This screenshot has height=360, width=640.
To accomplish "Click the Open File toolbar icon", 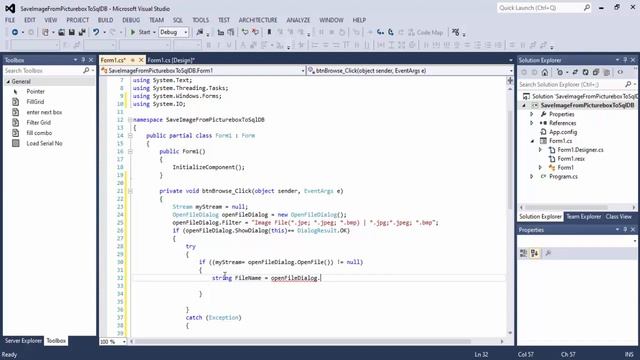I will click(61, 32).
